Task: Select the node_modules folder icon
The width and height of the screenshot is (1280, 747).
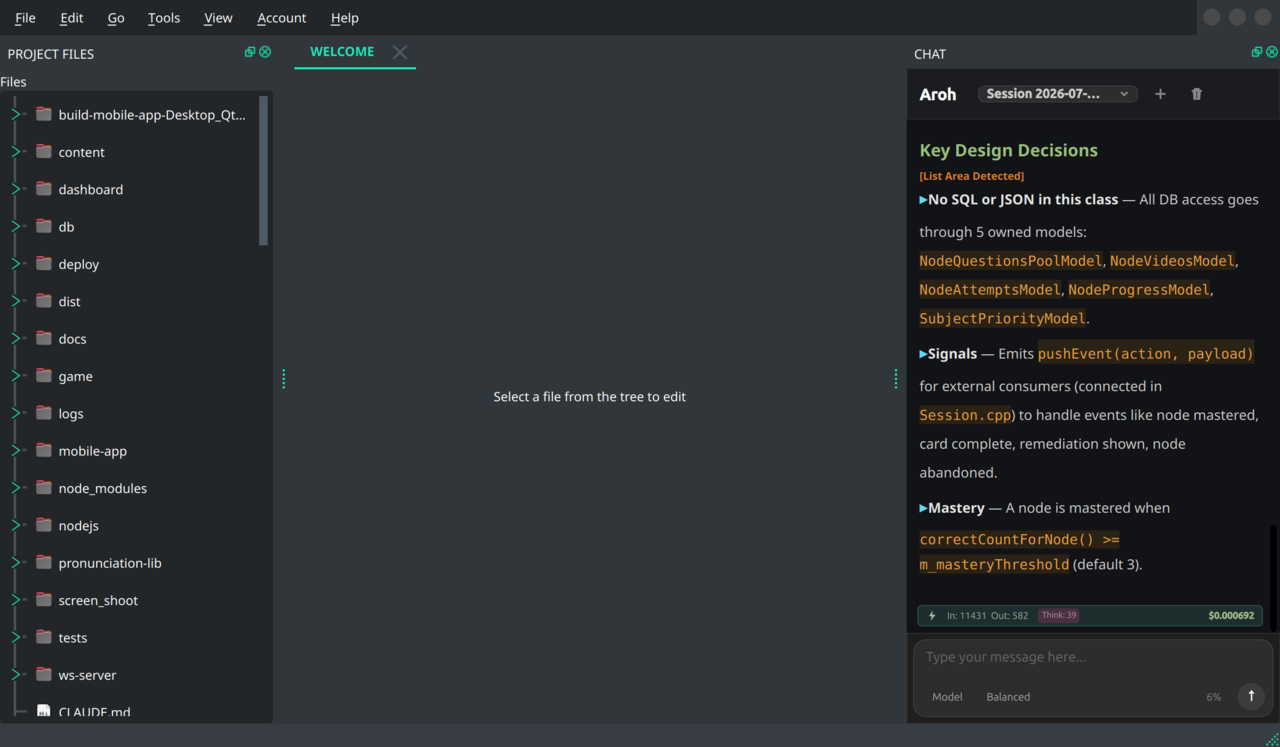Action: (x=43, y=488)
